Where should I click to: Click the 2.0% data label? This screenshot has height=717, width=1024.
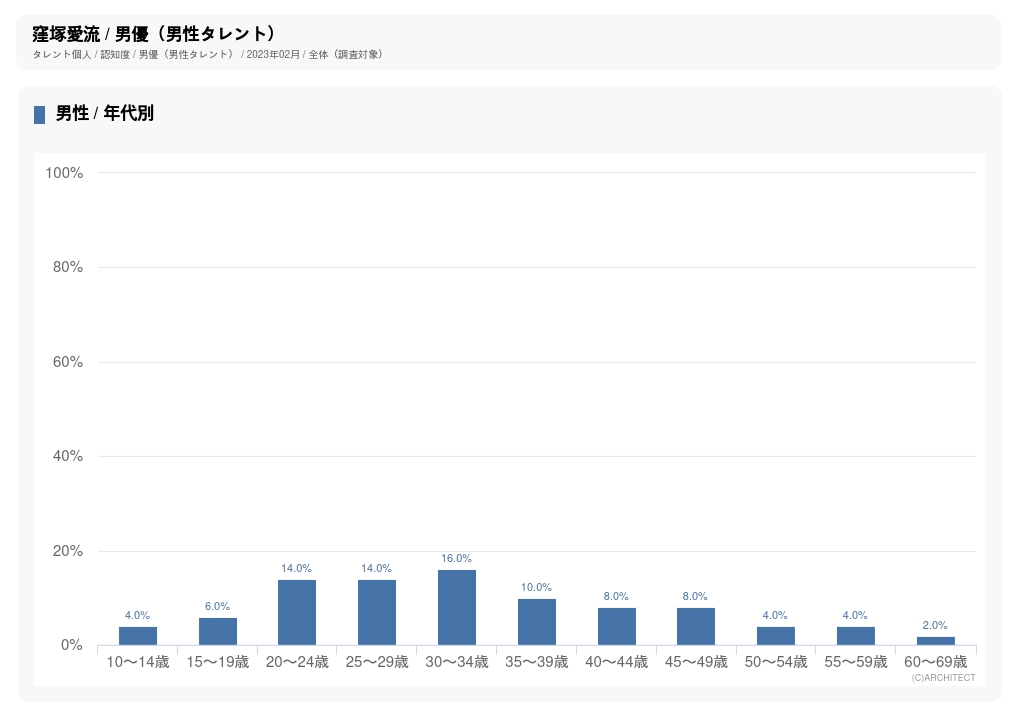point(935,626)
